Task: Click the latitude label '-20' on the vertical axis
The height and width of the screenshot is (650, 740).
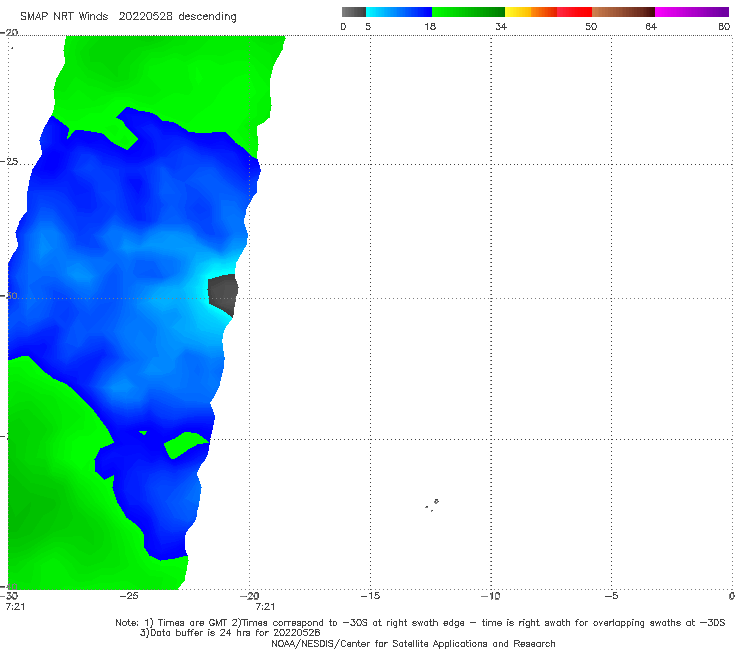Action: (9, 33)
